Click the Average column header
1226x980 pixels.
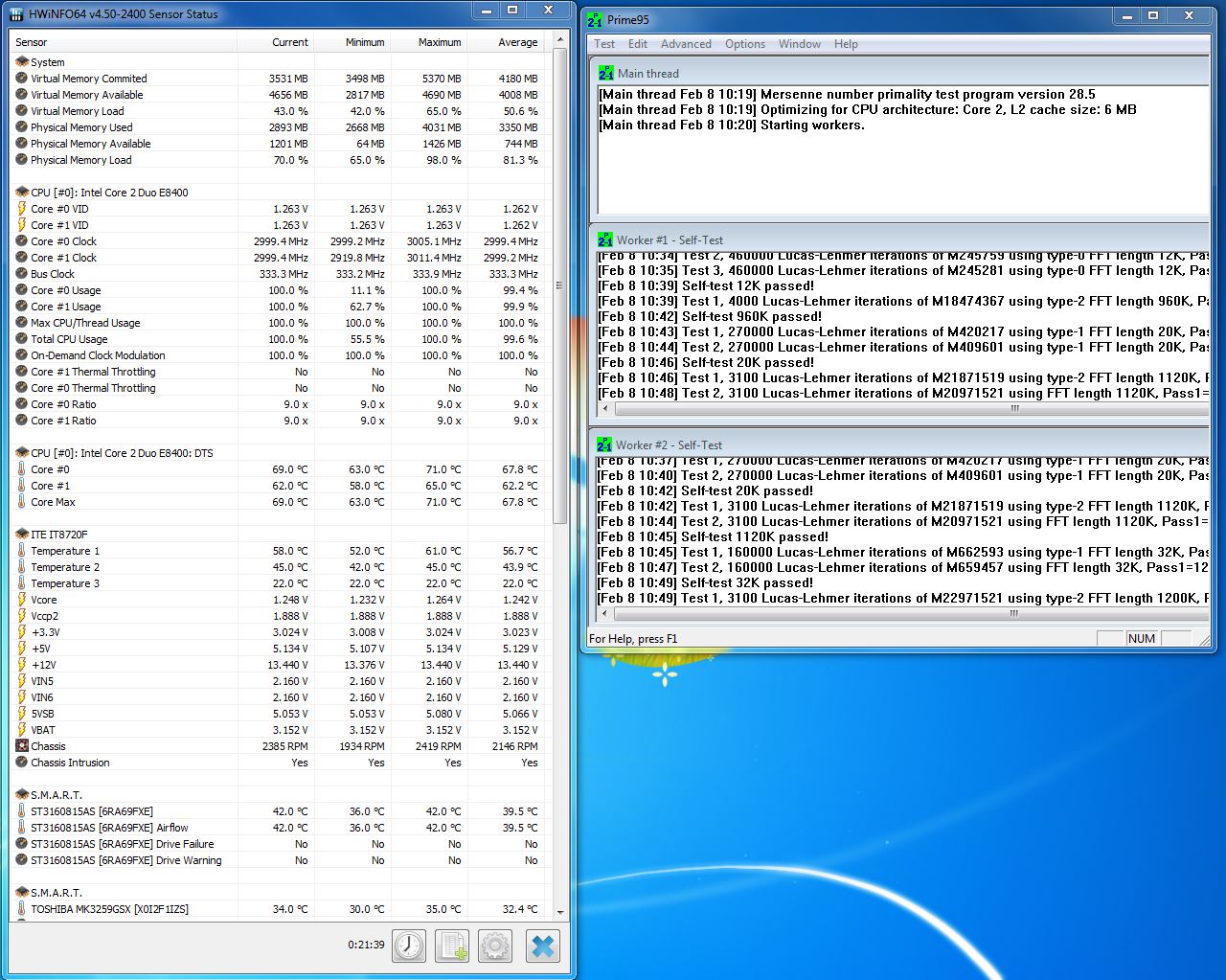[x=506, y=42]
